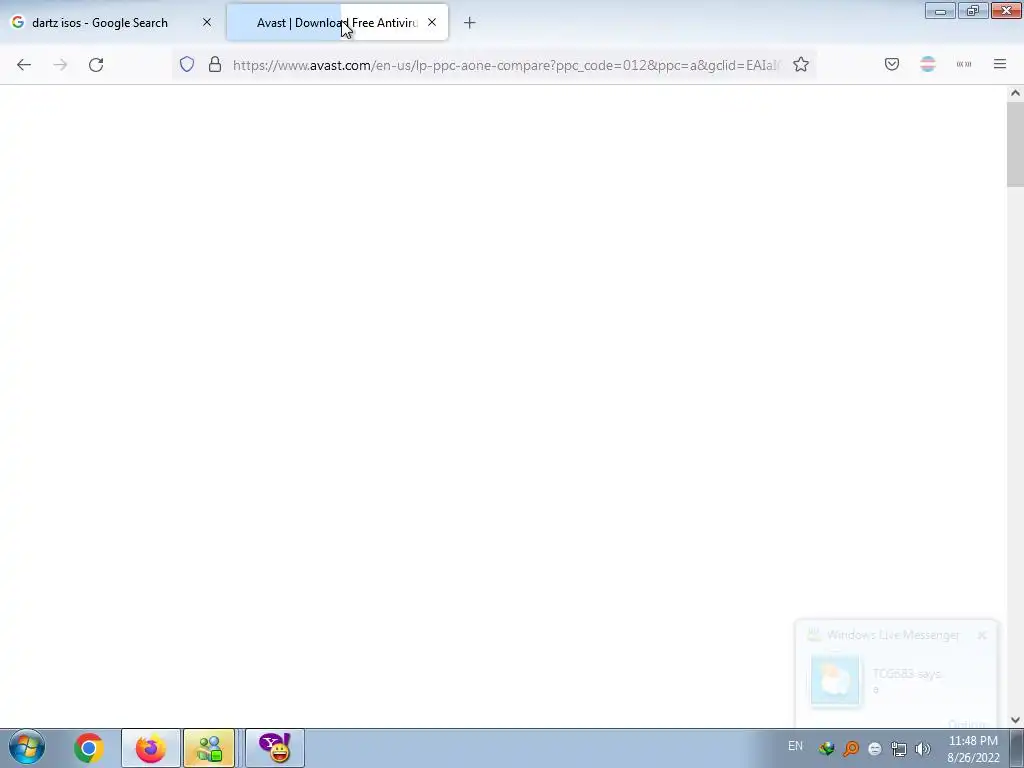Open the Firefox account avatar icon
The width and height of the screenshot is (1024, 768).
[928, 64]
